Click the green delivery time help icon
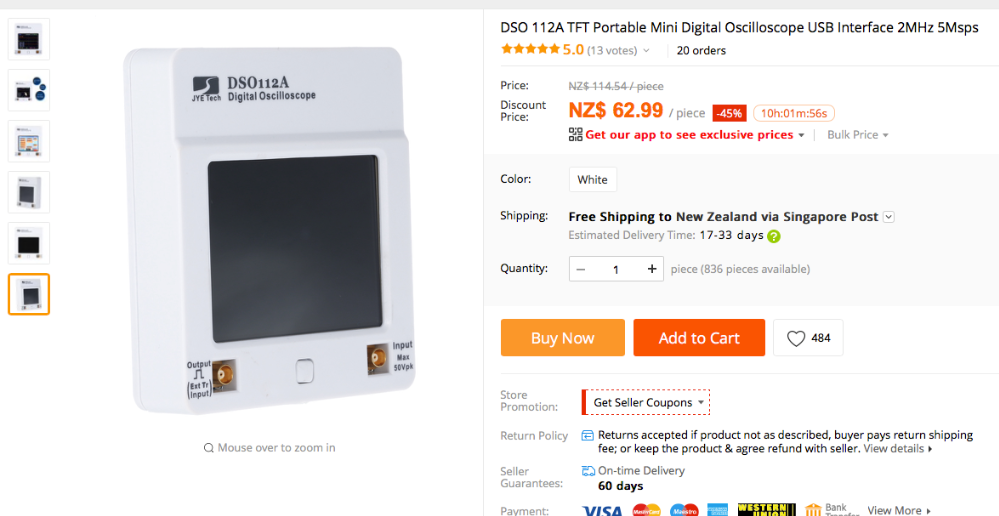Image resolution: width=999 pixels, height=516 pixels. coord(773,236)
